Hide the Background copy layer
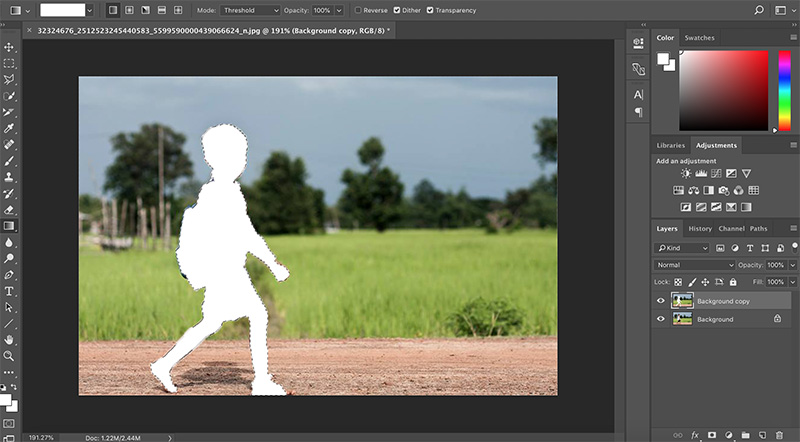This screenshot has height=442, width=800. click(661, 301)
